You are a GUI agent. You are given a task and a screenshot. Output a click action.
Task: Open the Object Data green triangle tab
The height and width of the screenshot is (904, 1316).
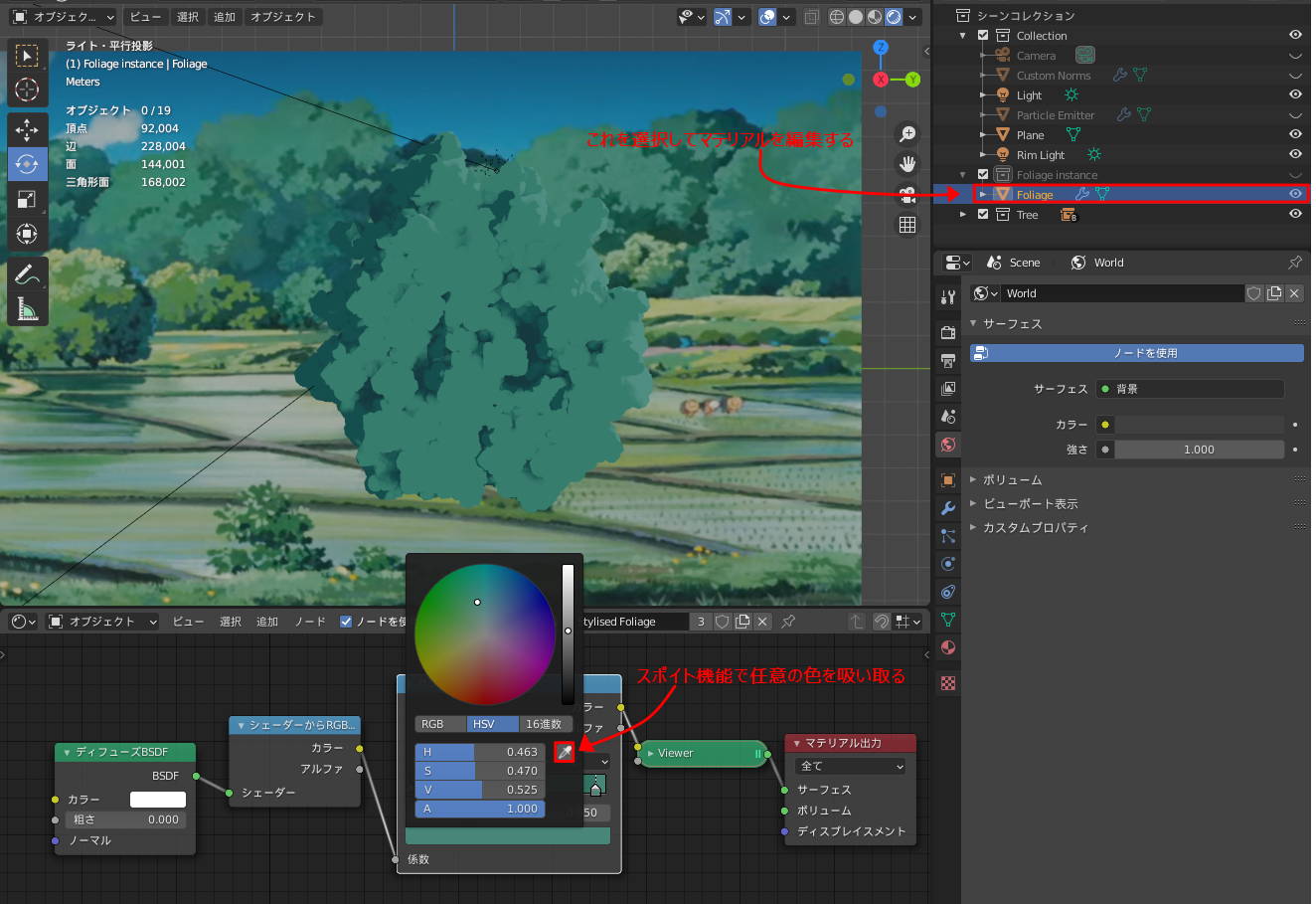coord(948,620)
